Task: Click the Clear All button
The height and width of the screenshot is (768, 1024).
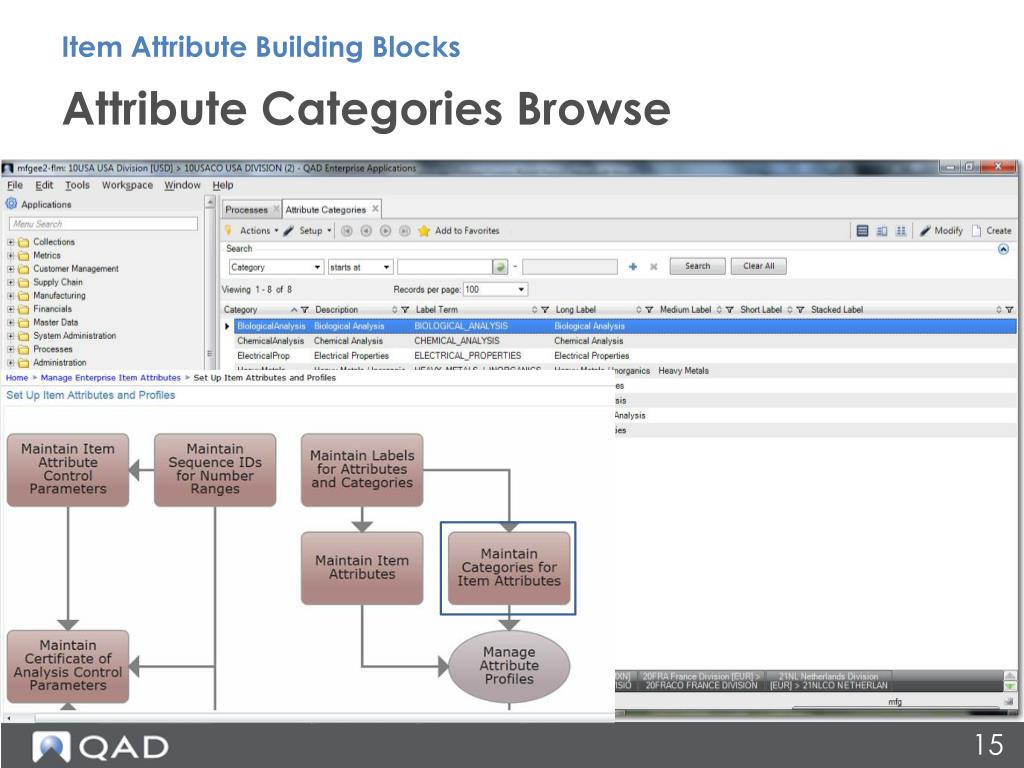Action: (x=758, y=266)
